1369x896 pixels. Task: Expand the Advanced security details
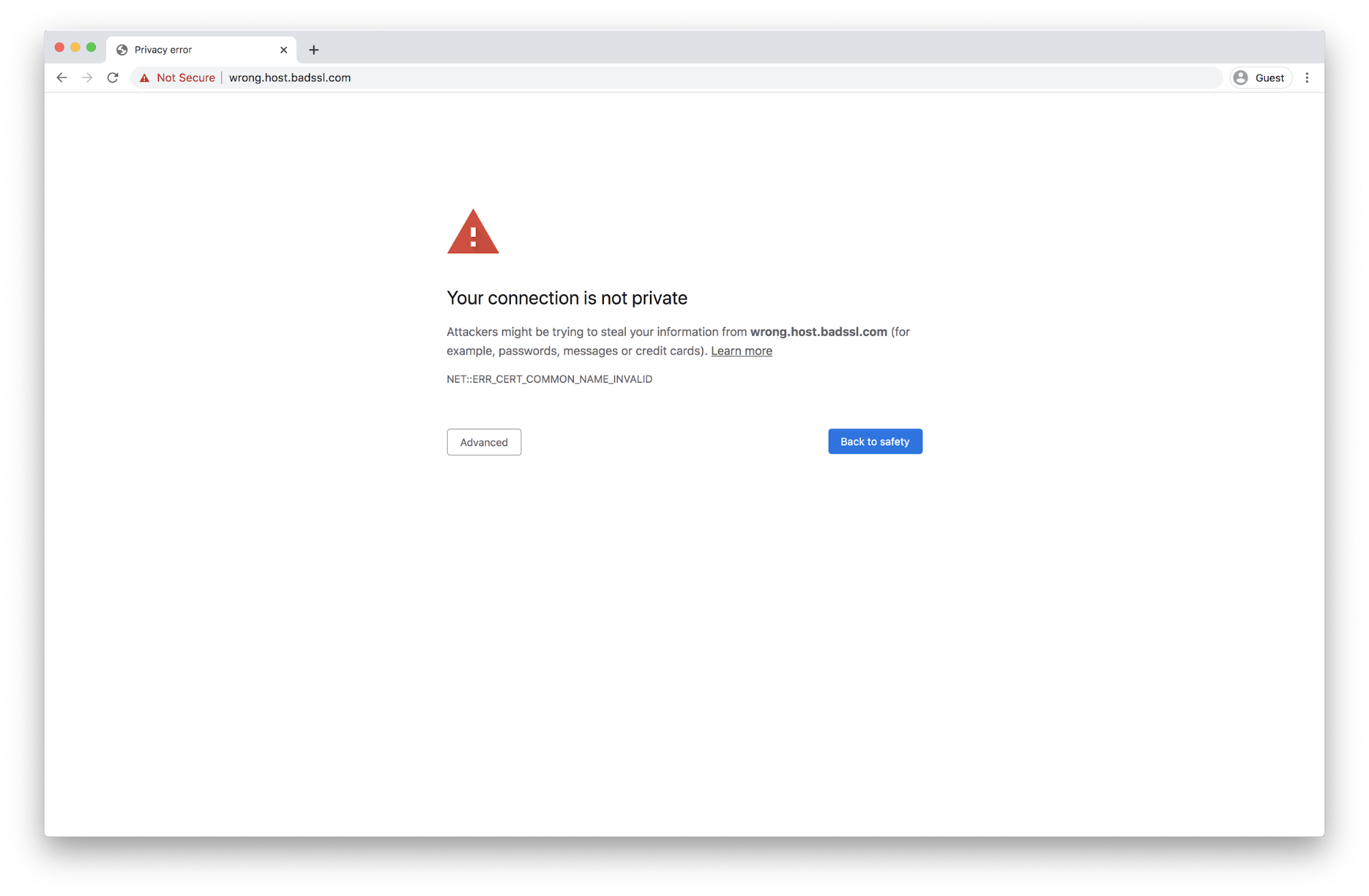tap(484, 441)
